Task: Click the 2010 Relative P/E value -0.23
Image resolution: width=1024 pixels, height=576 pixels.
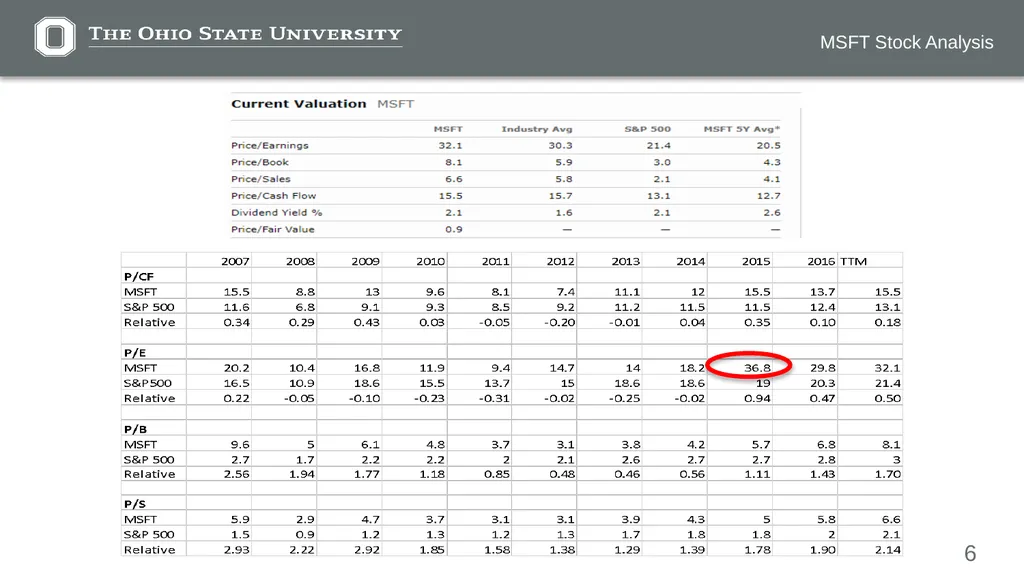Action: pos(429,398)
